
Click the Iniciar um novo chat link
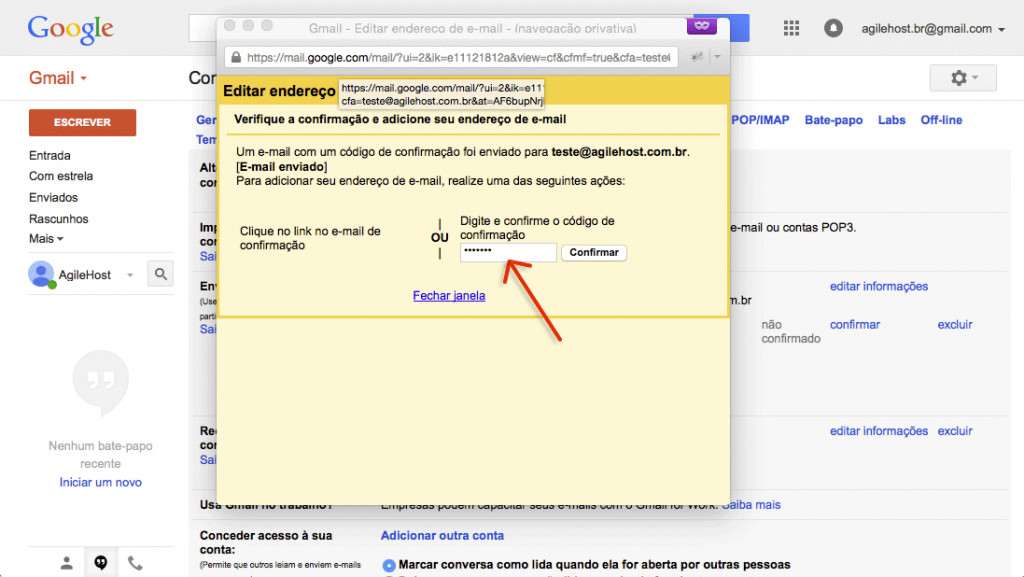[x=101, y=482]
